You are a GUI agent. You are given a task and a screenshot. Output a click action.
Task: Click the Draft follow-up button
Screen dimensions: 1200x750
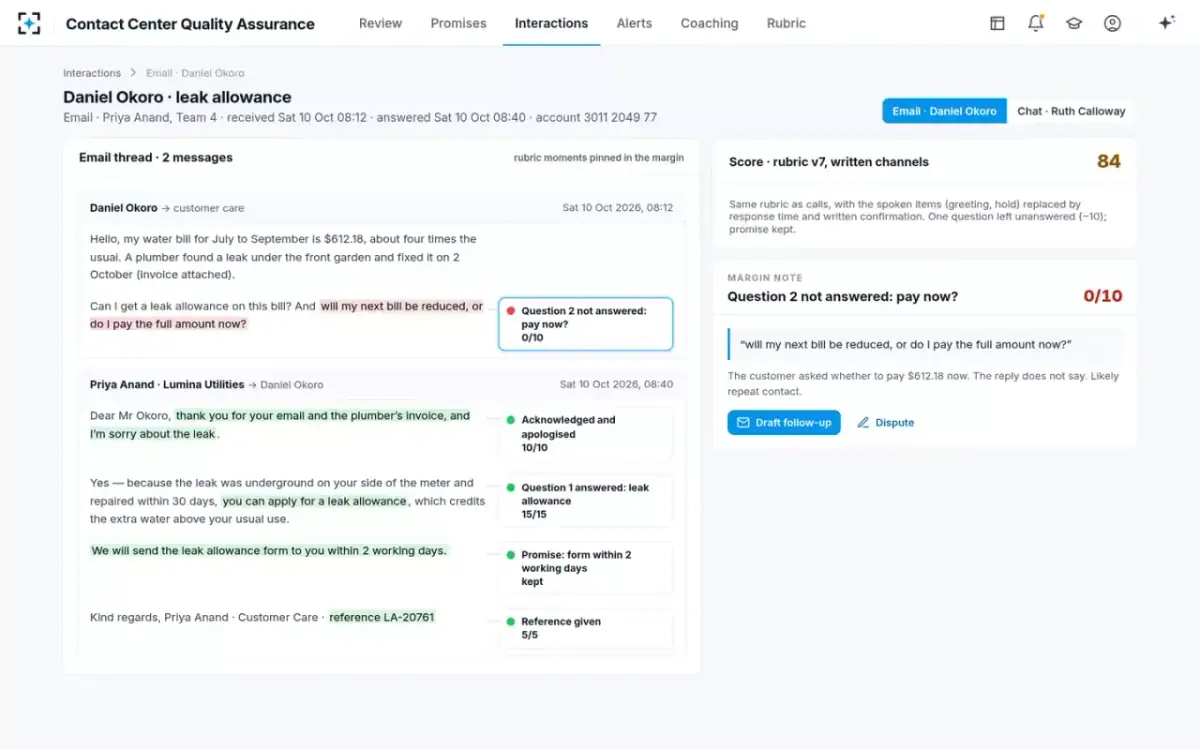click(784, 423)
